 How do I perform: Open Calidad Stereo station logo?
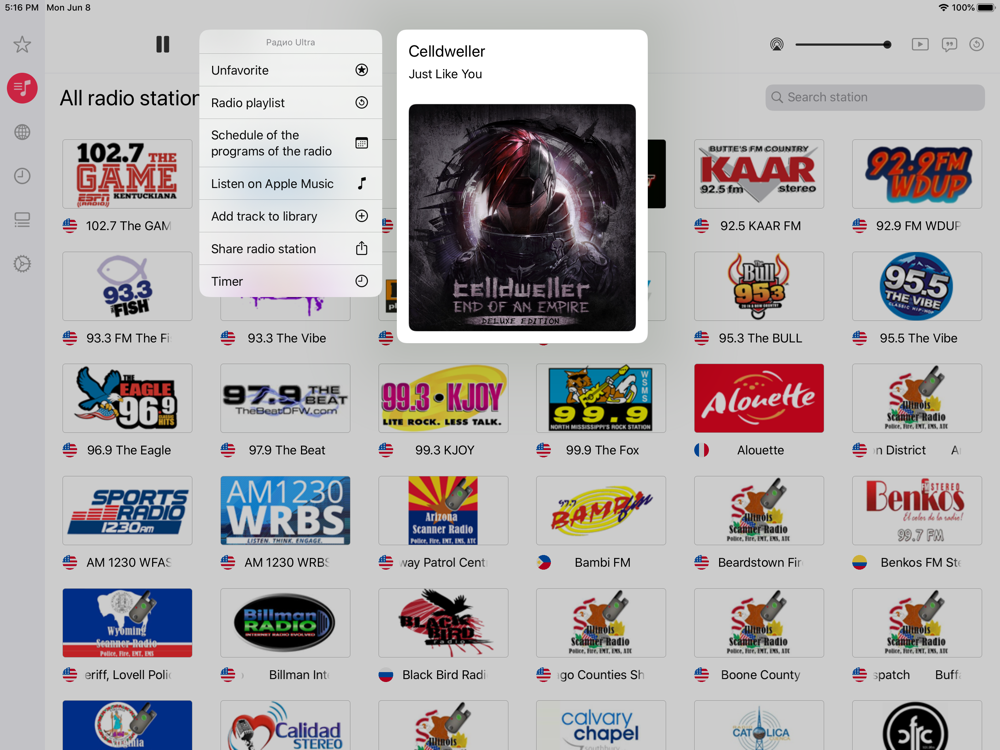285,726
